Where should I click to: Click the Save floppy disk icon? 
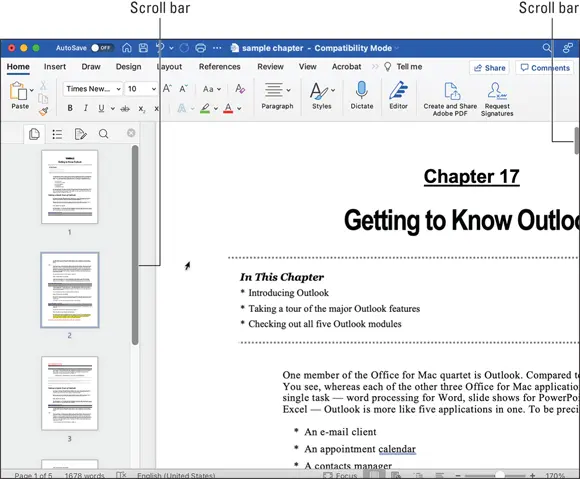[x=144, y=48]
